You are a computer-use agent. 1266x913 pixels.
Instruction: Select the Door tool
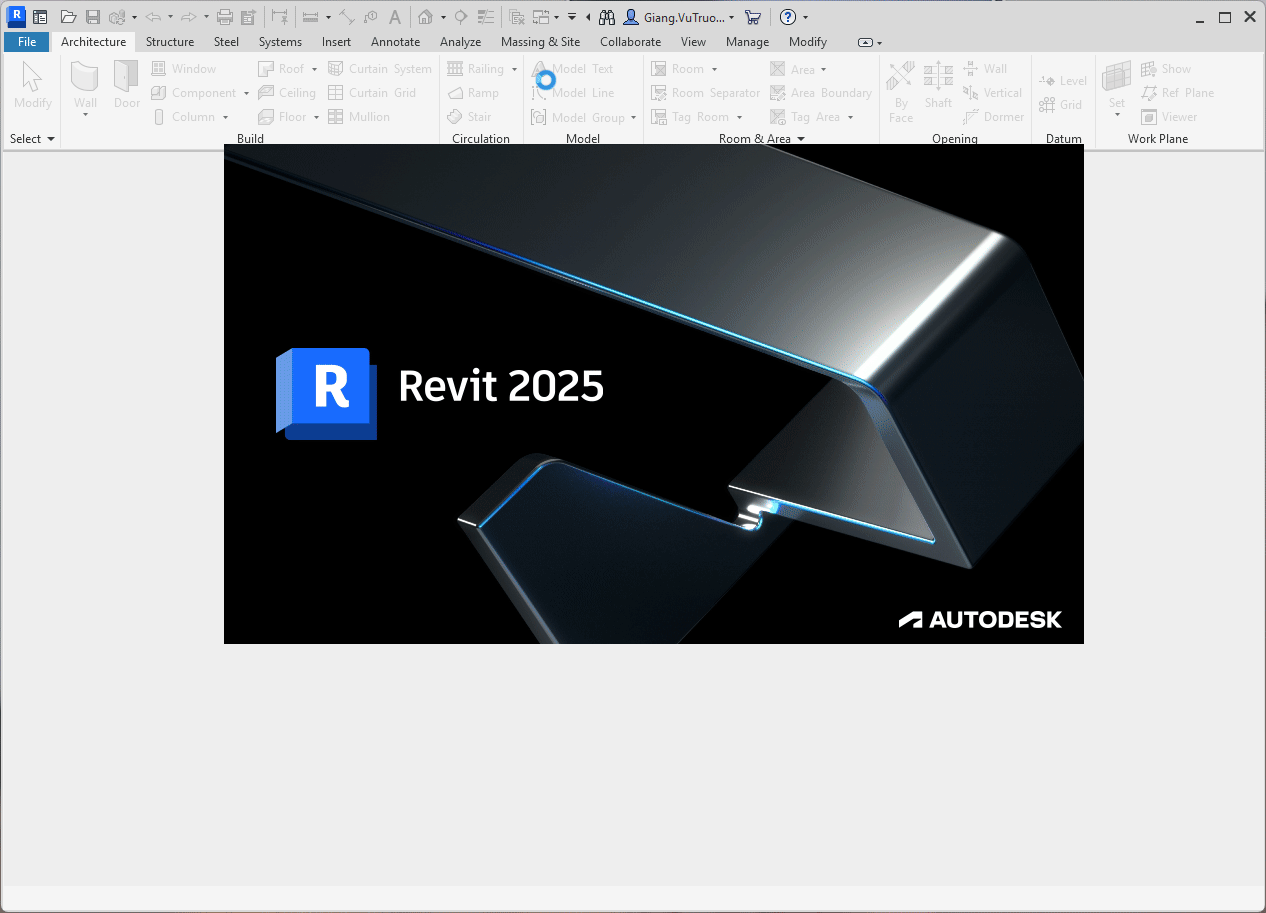127,86
